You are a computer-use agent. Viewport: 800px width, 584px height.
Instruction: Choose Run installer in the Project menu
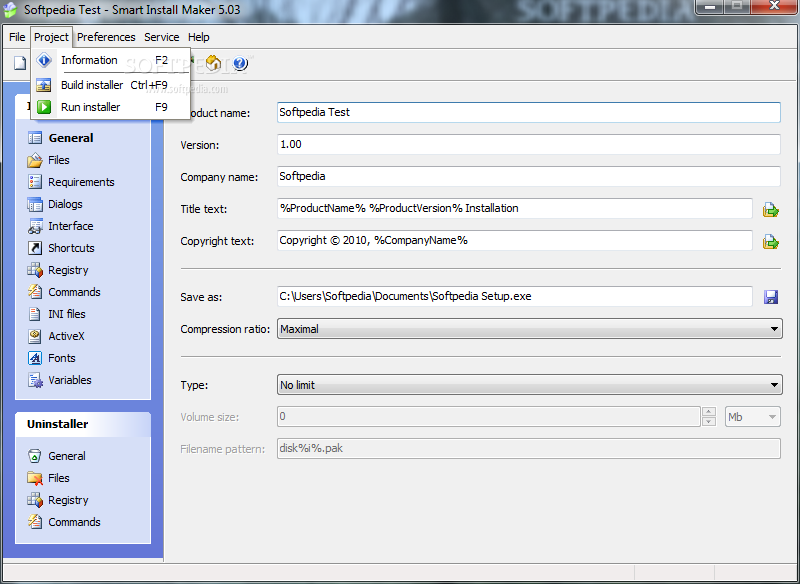coord(111,107)
